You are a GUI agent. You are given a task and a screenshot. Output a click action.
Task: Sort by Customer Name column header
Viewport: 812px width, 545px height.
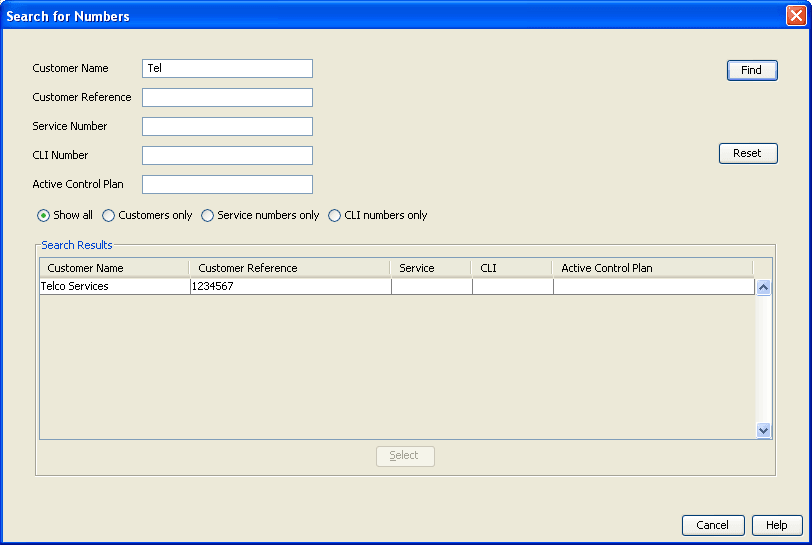[114, 268]
